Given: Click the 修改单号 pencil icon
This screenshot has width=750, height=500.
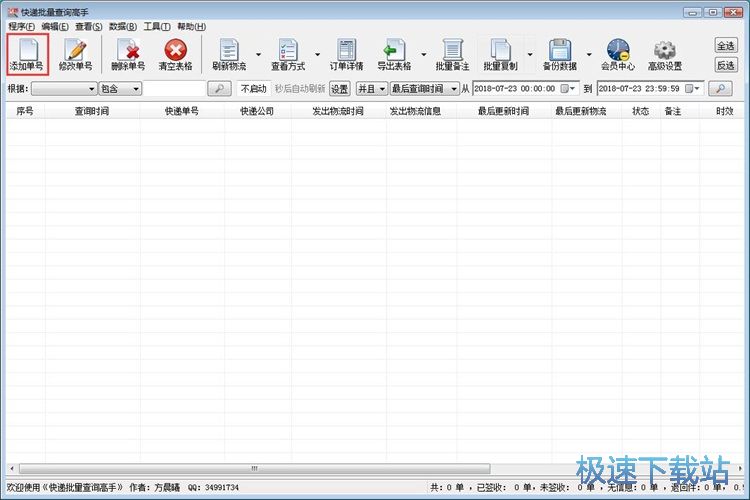Looking at the screenshot, I should pyautogui.click(x=75, y=54).
